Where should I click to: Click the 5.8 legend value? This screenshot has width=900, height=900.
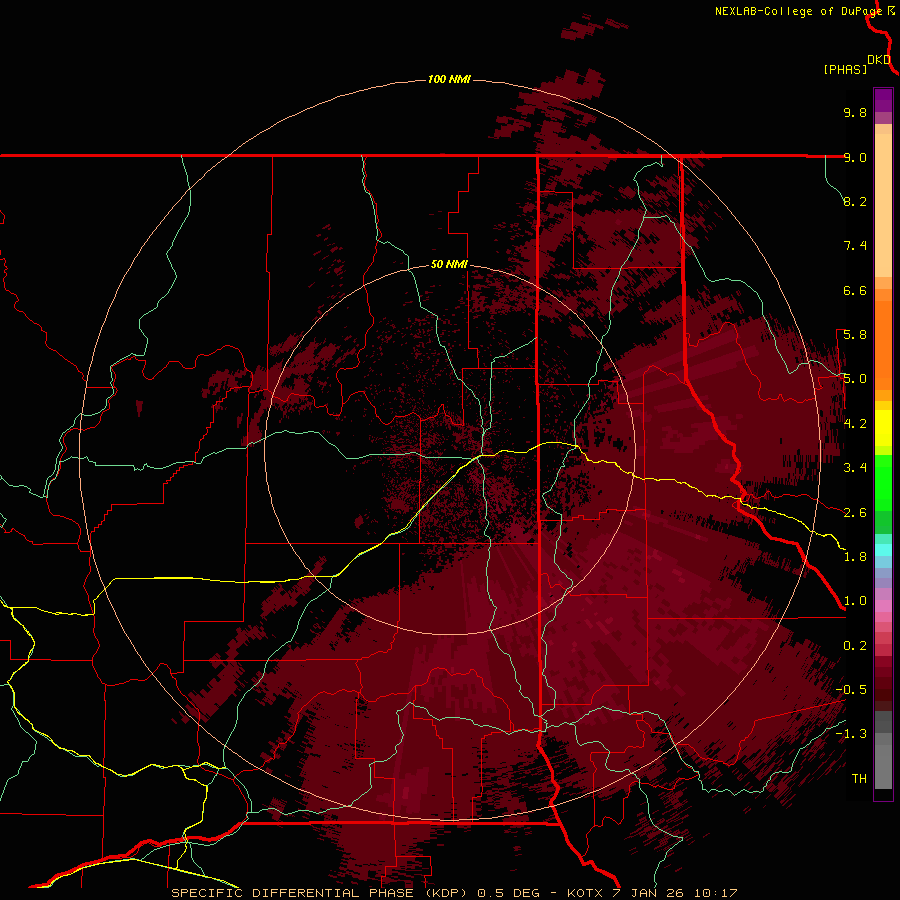(x=855, y=335)
